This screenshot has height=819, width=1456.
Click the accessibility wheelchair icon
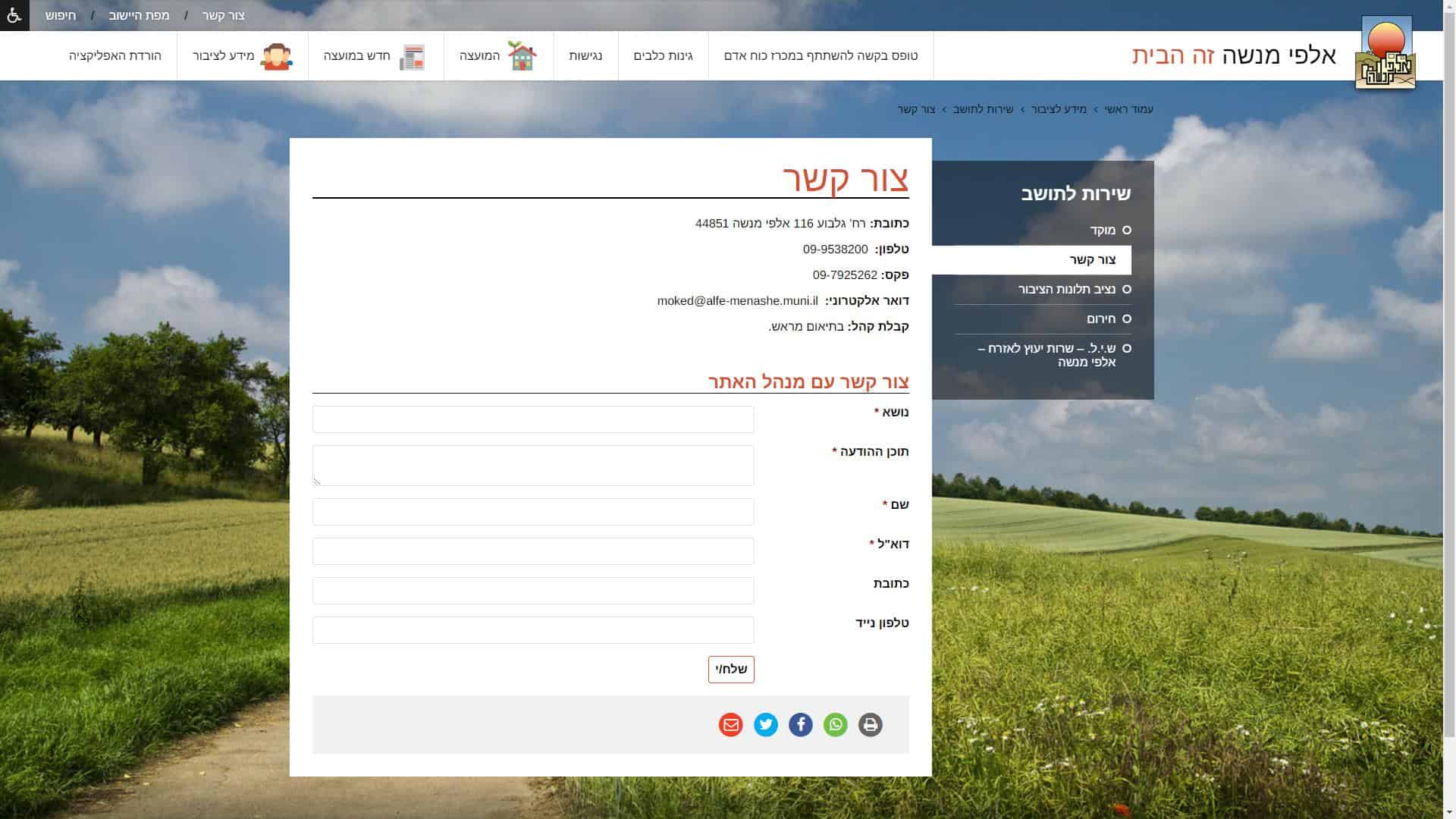[x=14, y=15]
